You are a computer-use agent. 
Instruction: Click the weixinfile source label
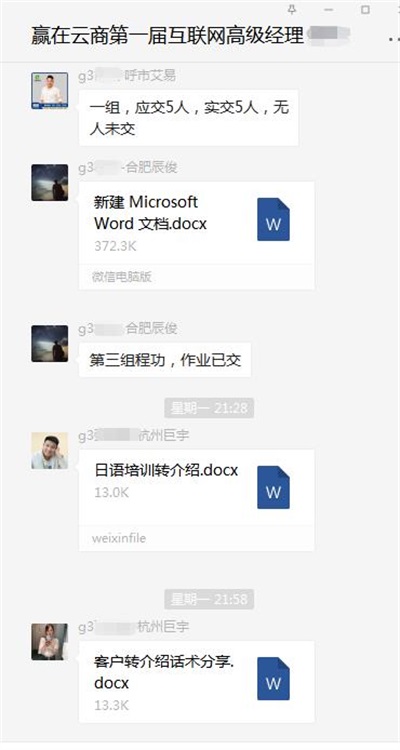(119, 538)
